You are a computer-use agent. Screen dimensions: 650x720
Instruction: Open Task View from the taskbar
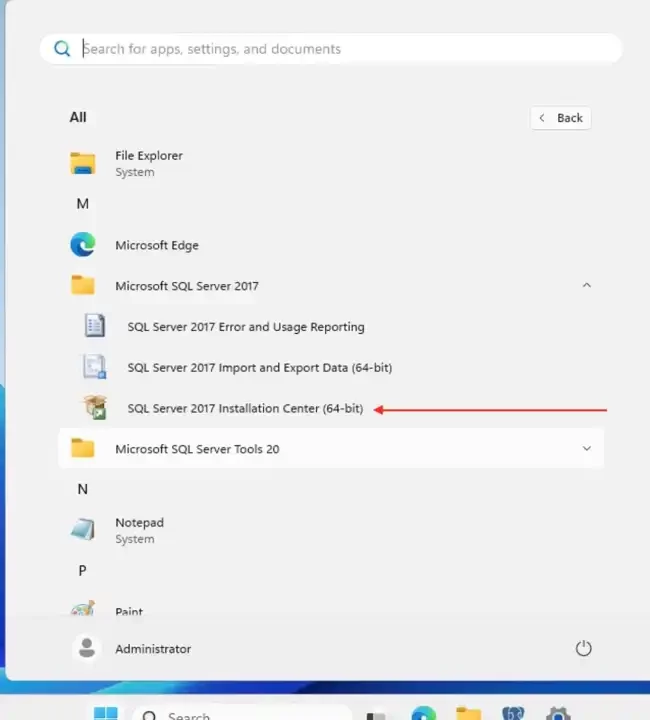pos(376,714)
